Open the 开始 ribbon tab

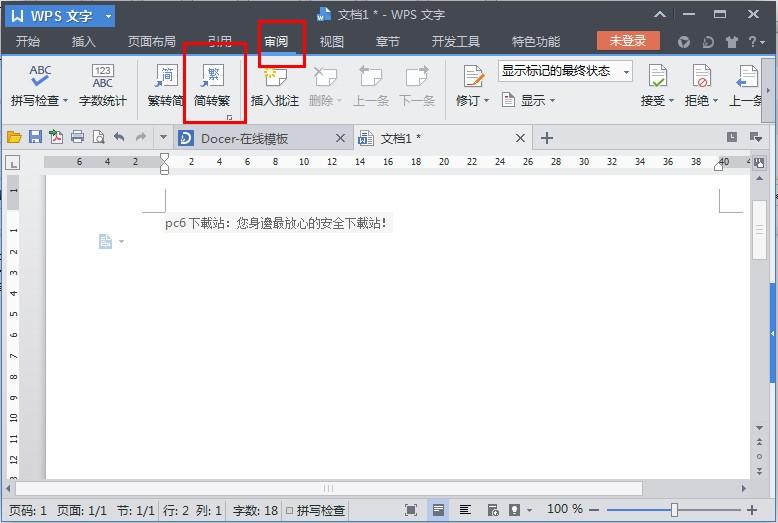(x=28, y=42)
